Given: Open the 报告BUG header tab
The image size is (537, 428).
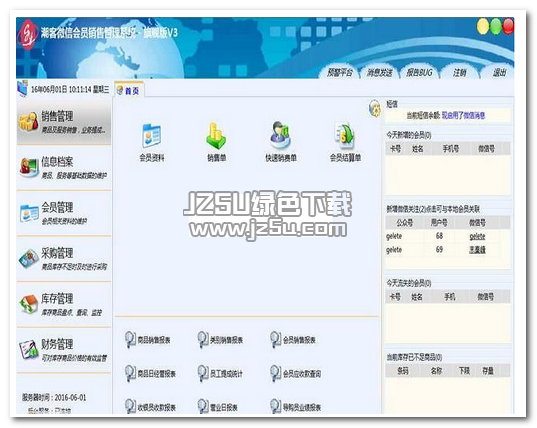Looking at the screenshot, I should tap(419, 73).
